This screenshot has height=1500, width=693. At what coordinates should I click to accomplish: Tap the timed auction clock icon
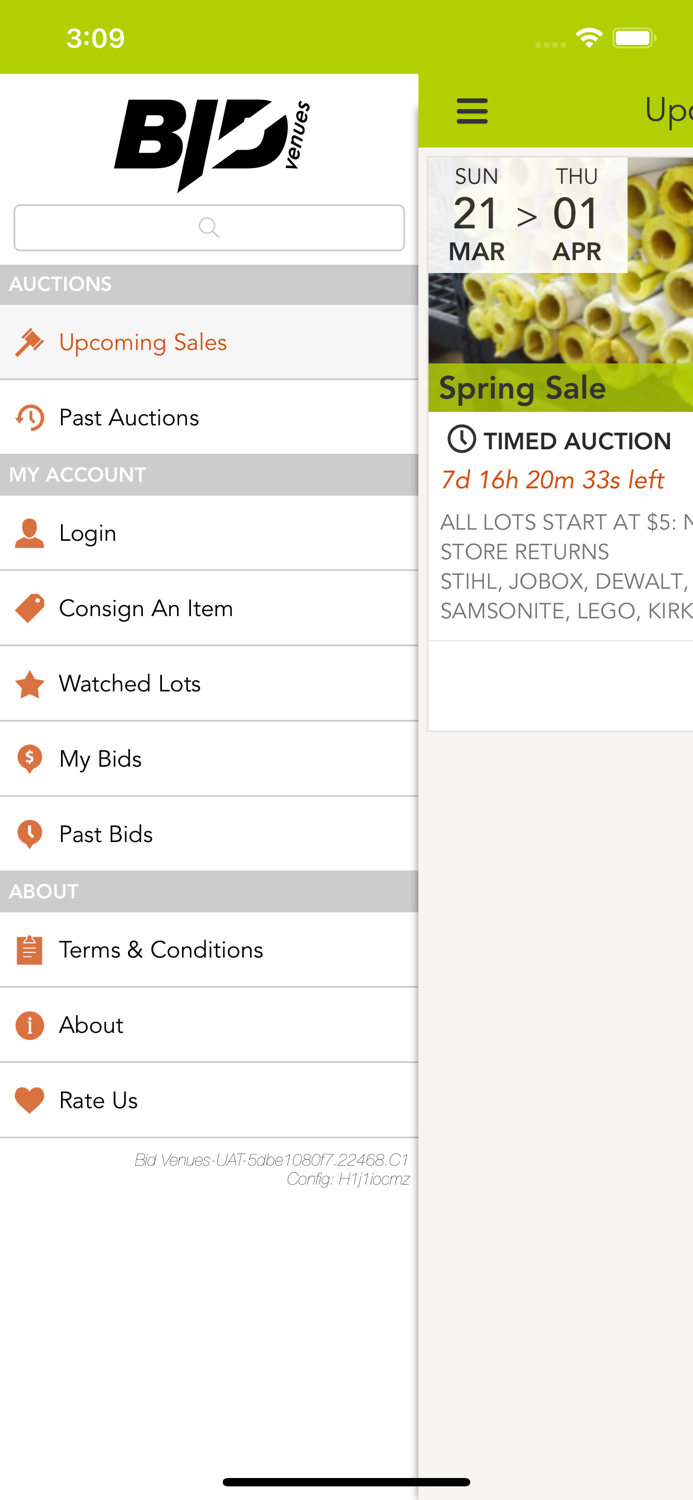point(460,440)
